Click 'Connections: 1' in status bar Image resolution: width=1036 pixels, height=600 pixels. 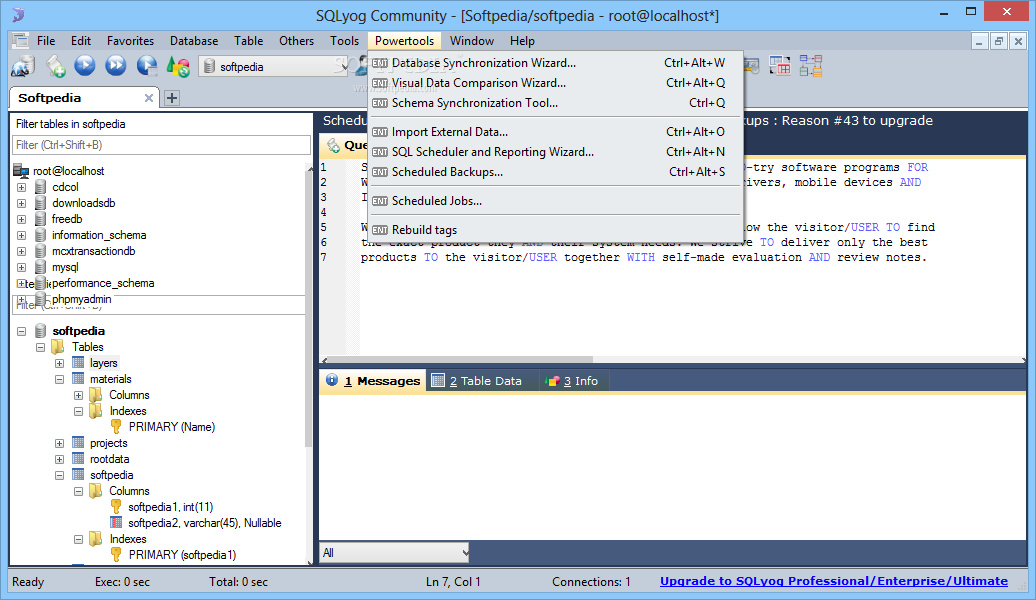[x=591, y=581]
